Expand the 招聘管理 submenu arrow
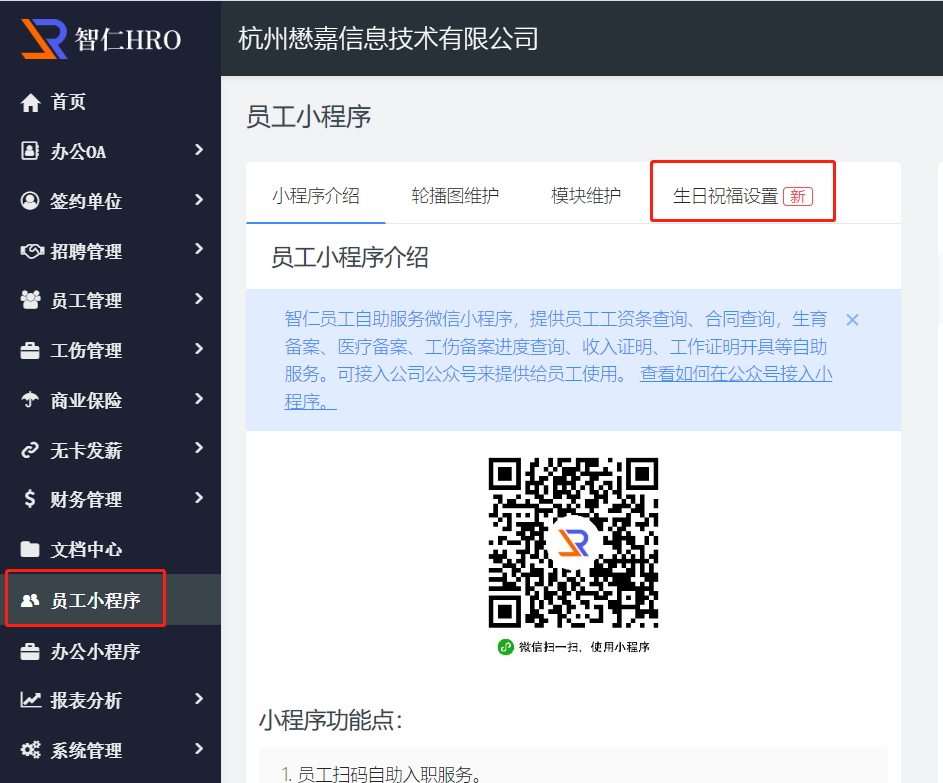 pyautogui.click(x=199, y=249)
